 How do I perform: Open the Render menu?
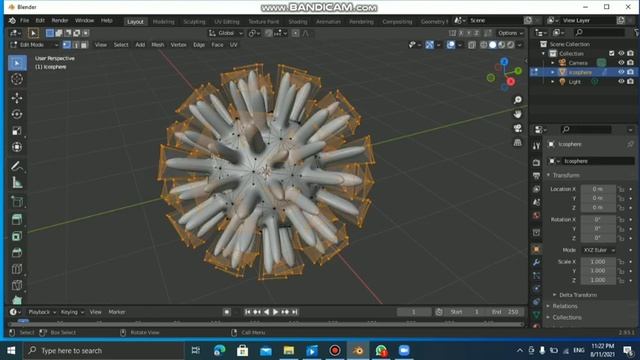(x=60, y=20)
